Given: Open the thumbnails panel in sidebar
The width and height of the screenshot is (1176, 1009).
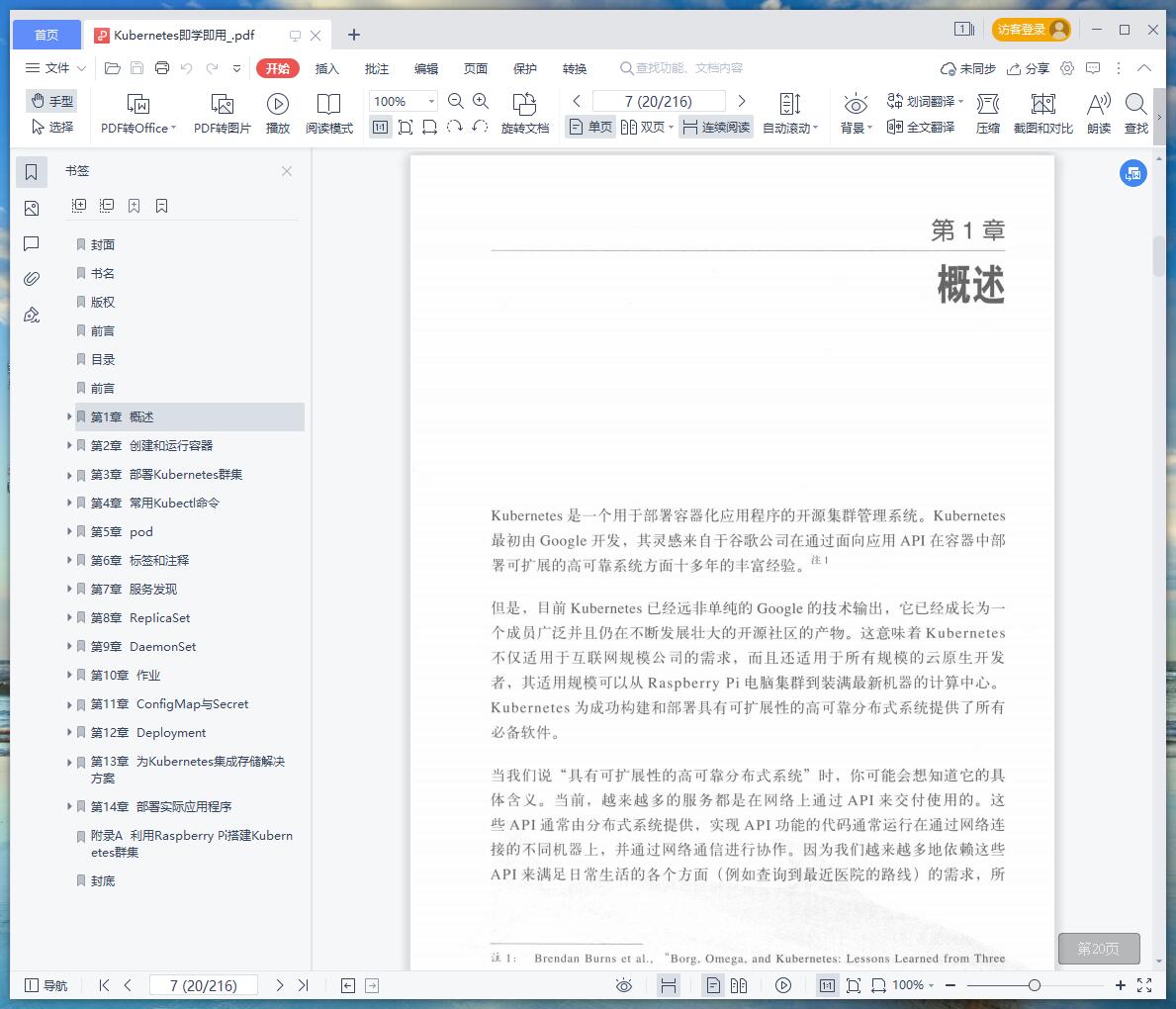Looking at the screenshot, I should point(32,208).
